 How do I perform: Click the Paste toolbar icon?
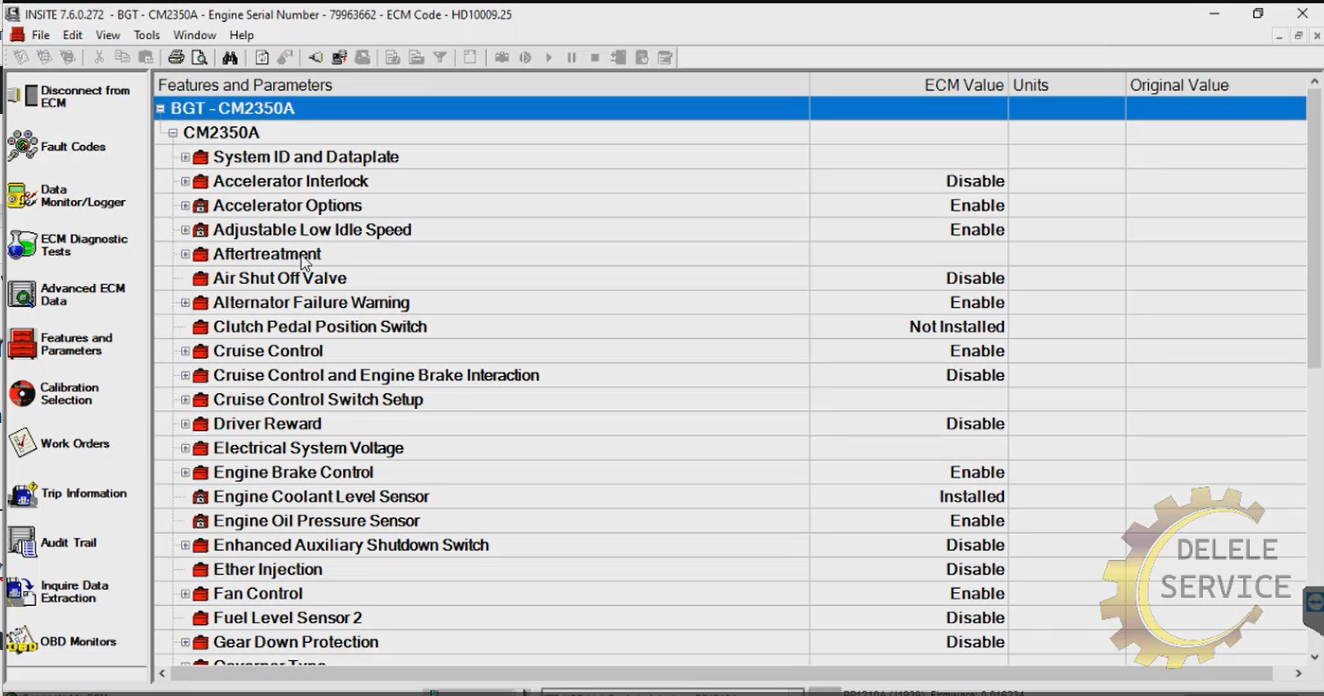pyautogui.click(x=146, y=57)
